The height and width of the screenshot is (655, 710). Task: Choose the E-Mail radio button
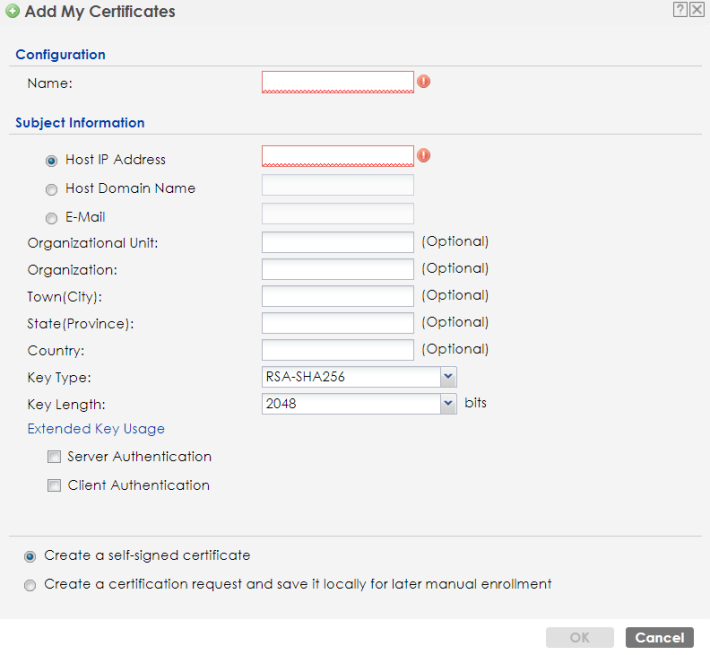click(51, 218)
